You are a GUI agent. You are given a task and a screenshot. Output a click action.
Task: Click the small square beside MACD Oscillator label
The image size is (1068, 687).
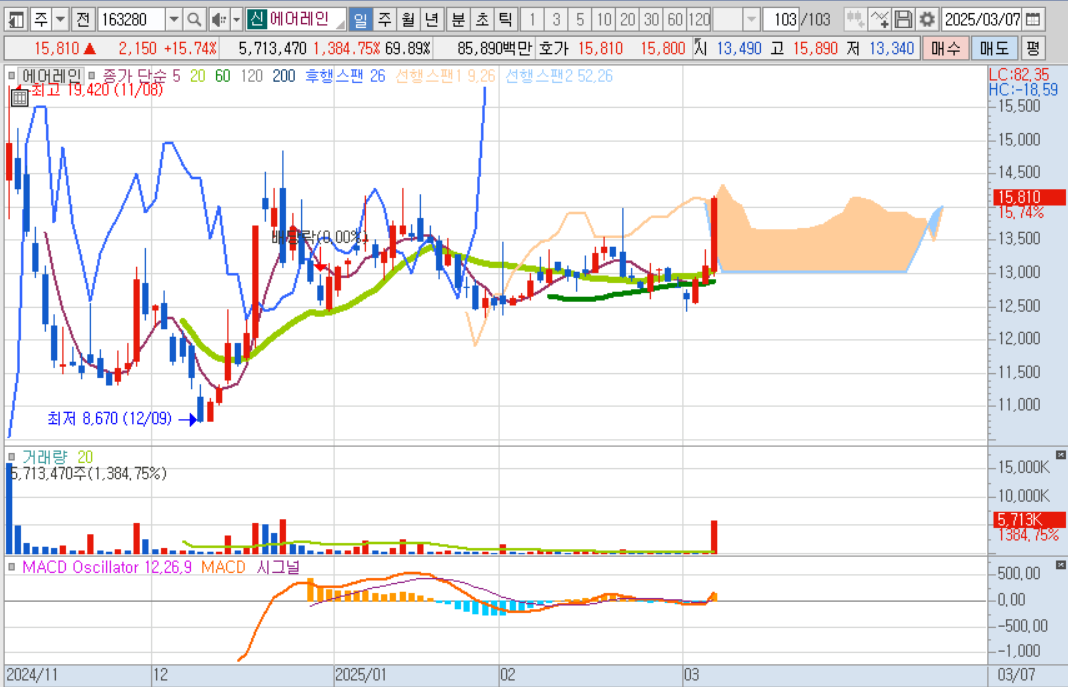12,566
